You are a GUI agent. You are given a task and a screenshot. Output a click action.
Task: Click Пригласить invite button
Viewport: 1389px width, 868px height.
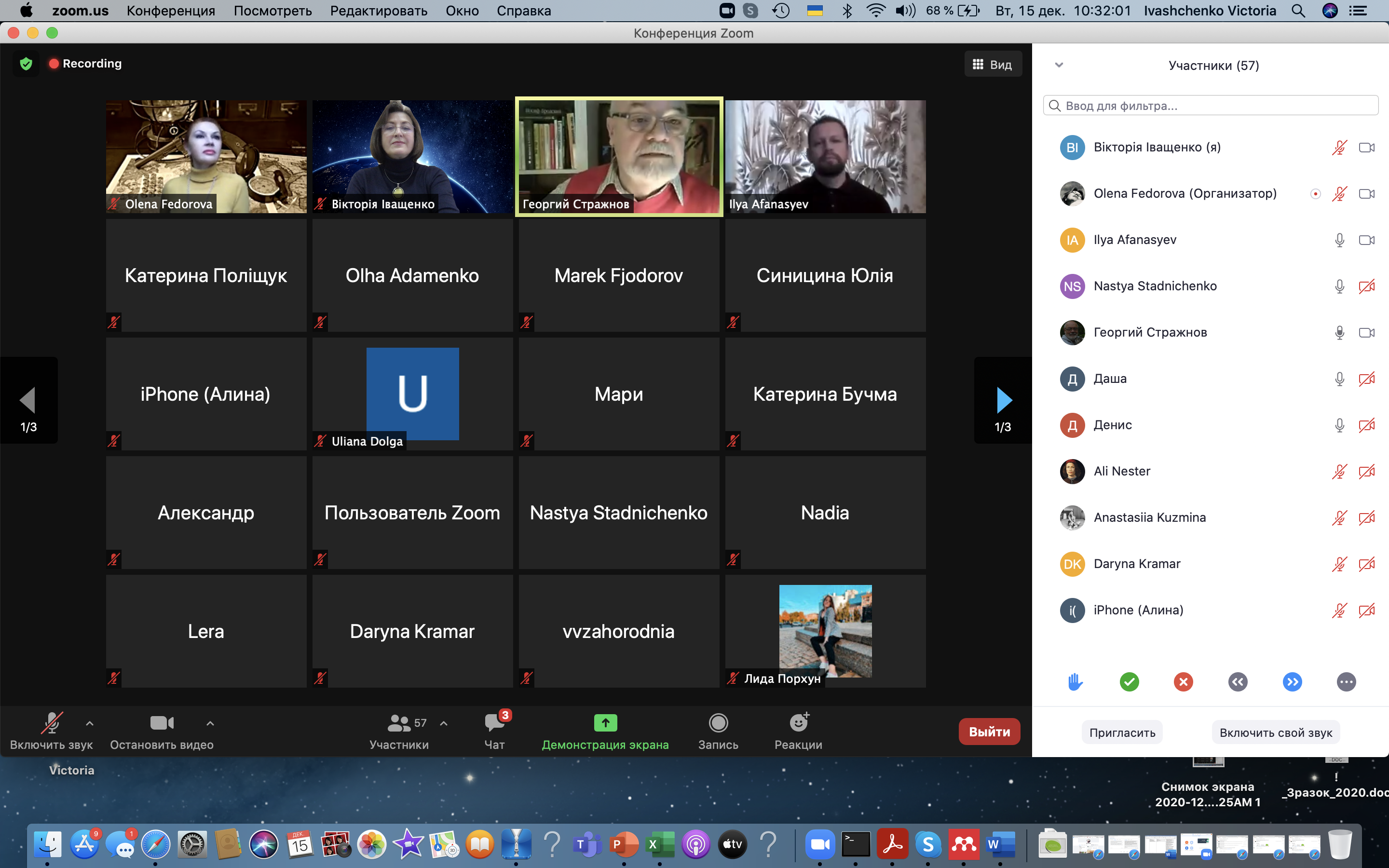(1122, 732)
